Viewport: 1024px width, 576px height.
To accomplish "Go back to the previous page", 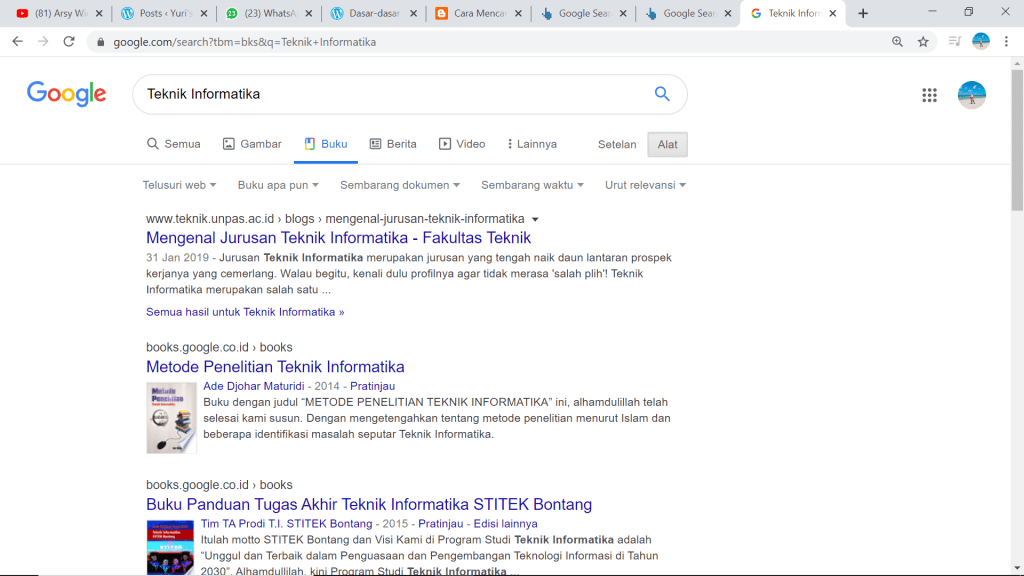I will (17, 42).
